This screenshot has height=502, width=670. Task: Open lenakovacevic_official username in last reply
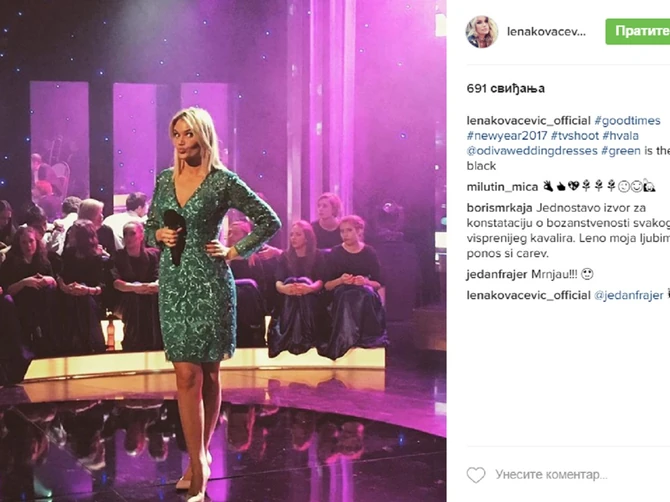(529, 295)
